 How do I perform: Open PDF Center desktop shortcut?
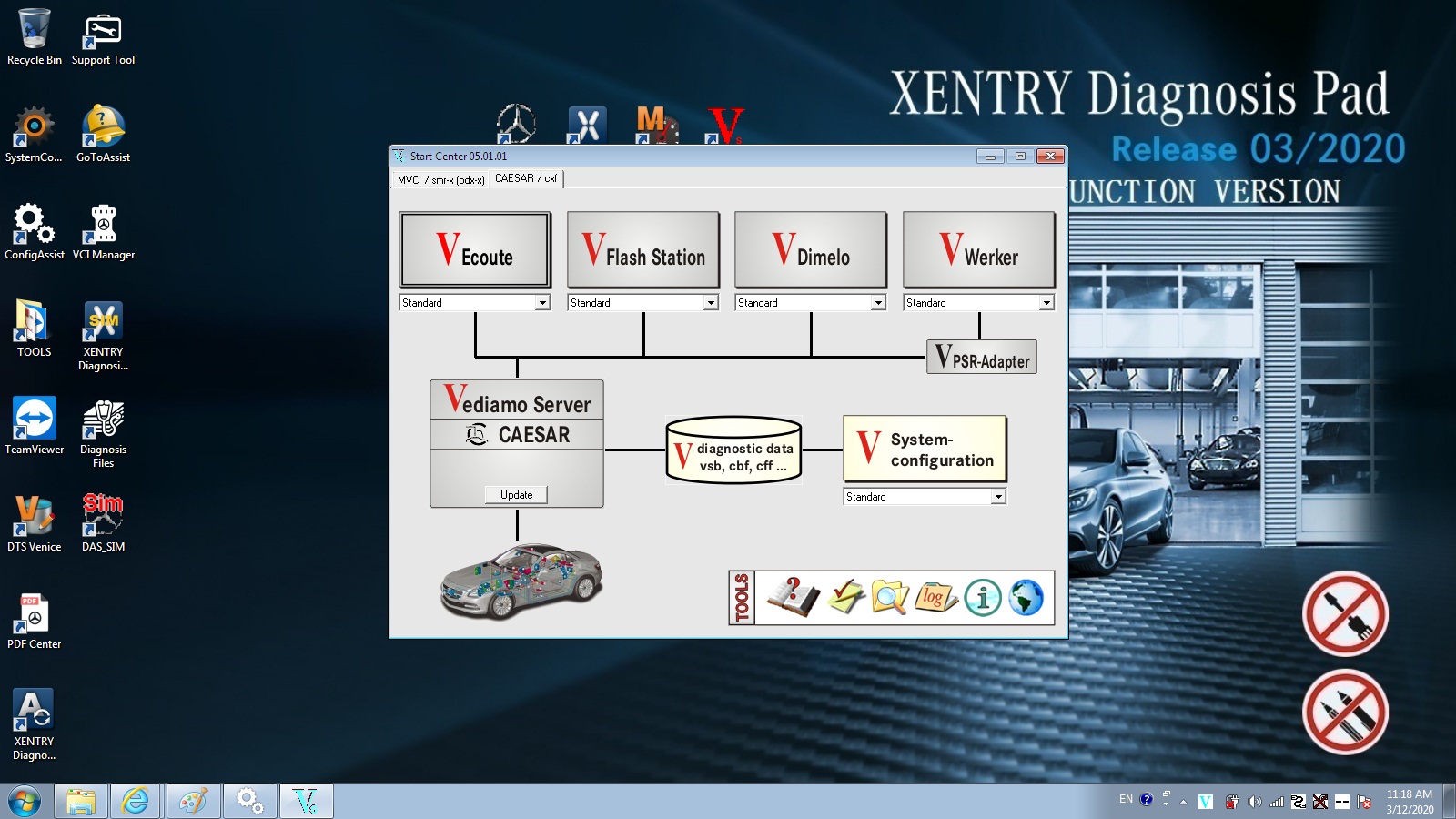point(34,621)
